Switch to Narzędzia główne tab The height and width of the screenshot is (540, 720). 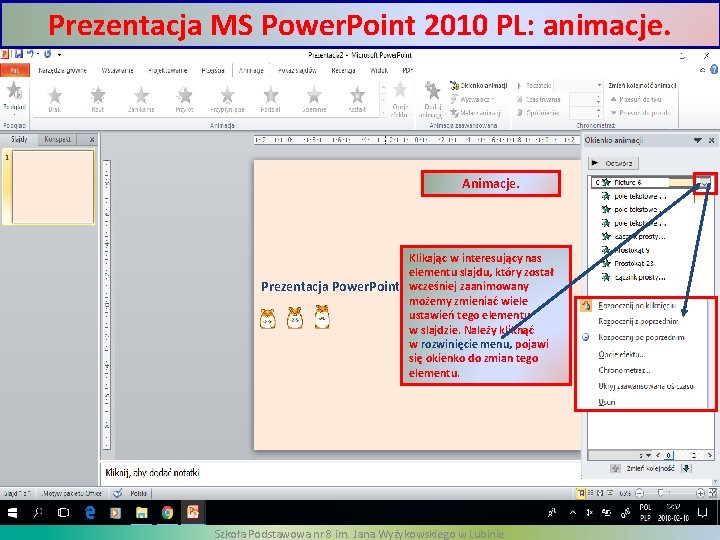[62, 70]
